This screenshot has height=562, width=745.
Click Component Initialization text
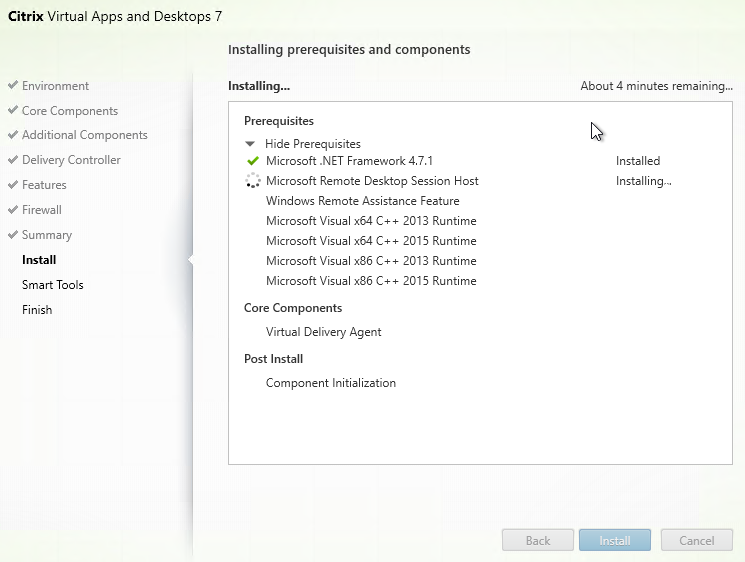[331, 383]
